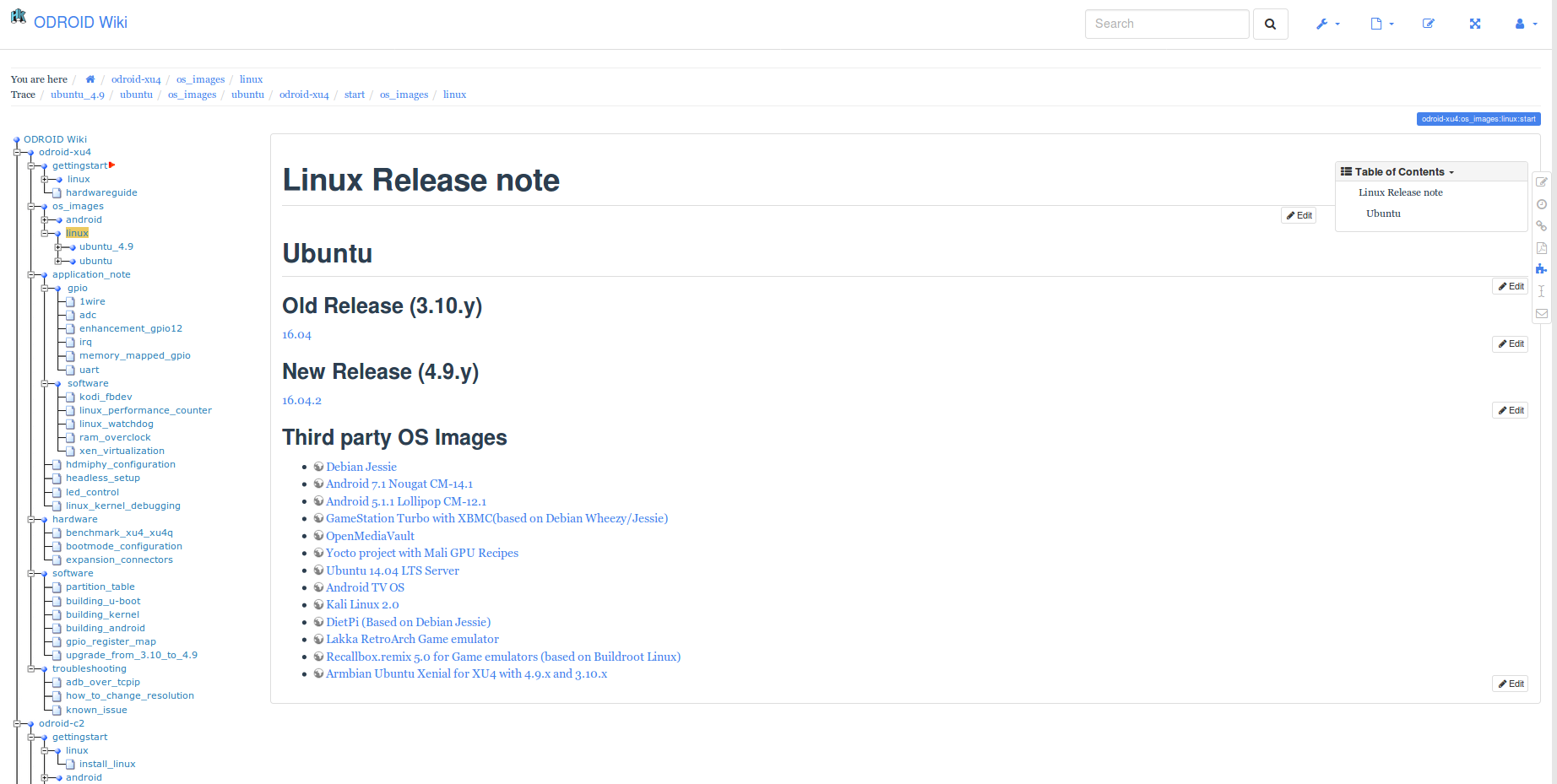Expand the android node under os_images

click(45, 220)
